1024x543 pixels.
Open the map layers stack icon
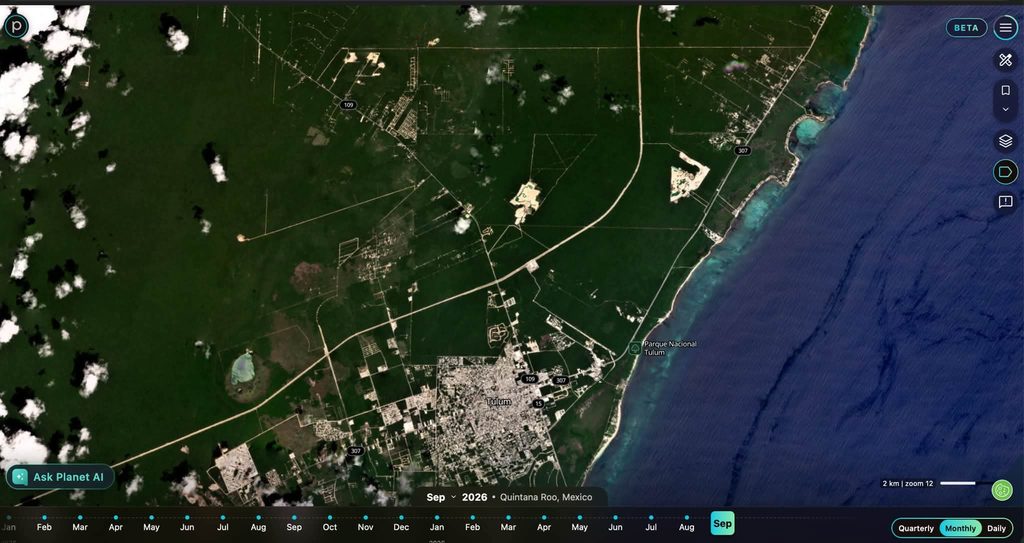coord(1005,140)
